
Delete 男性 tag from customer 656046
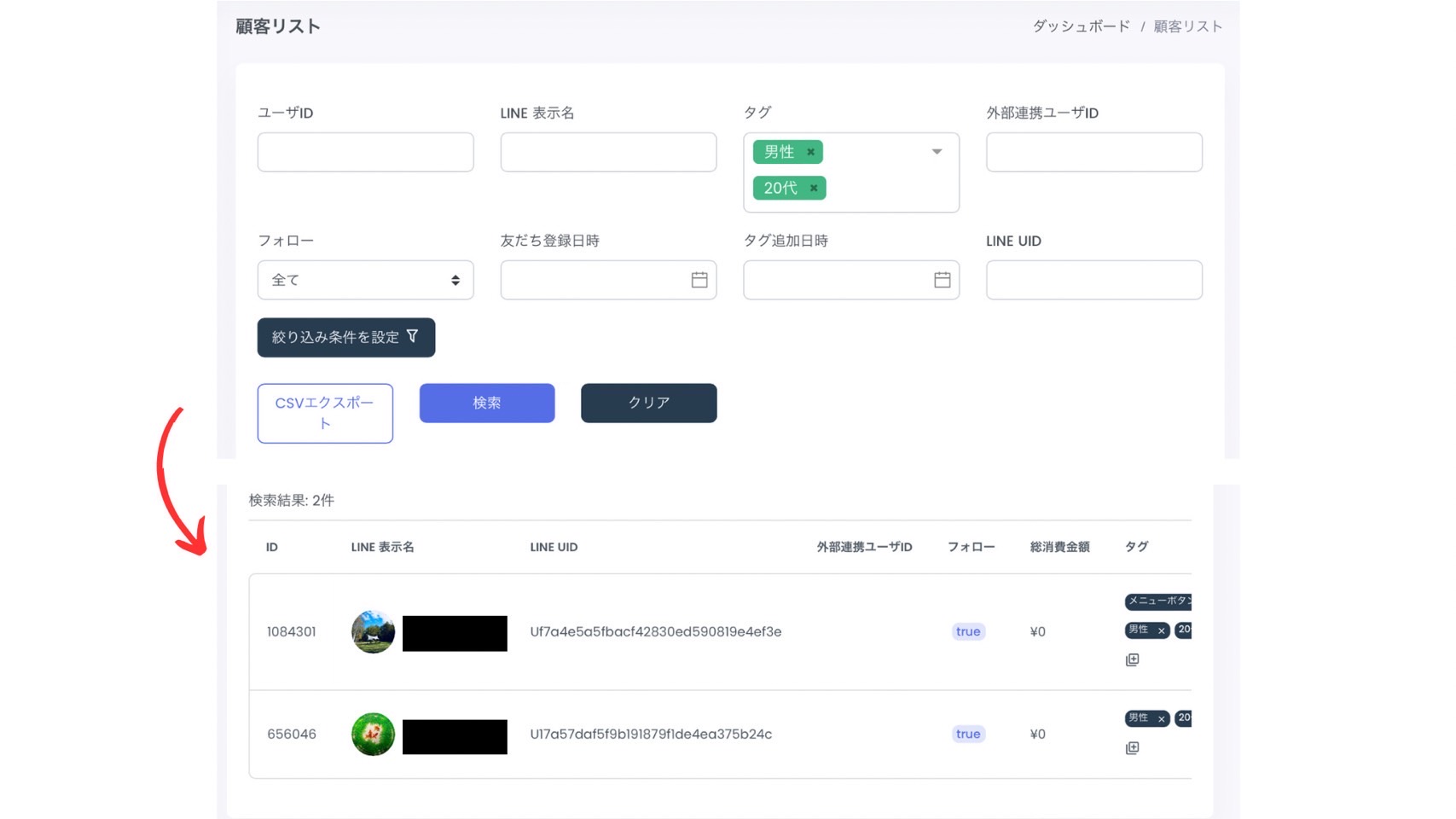tap(1161, 719)
